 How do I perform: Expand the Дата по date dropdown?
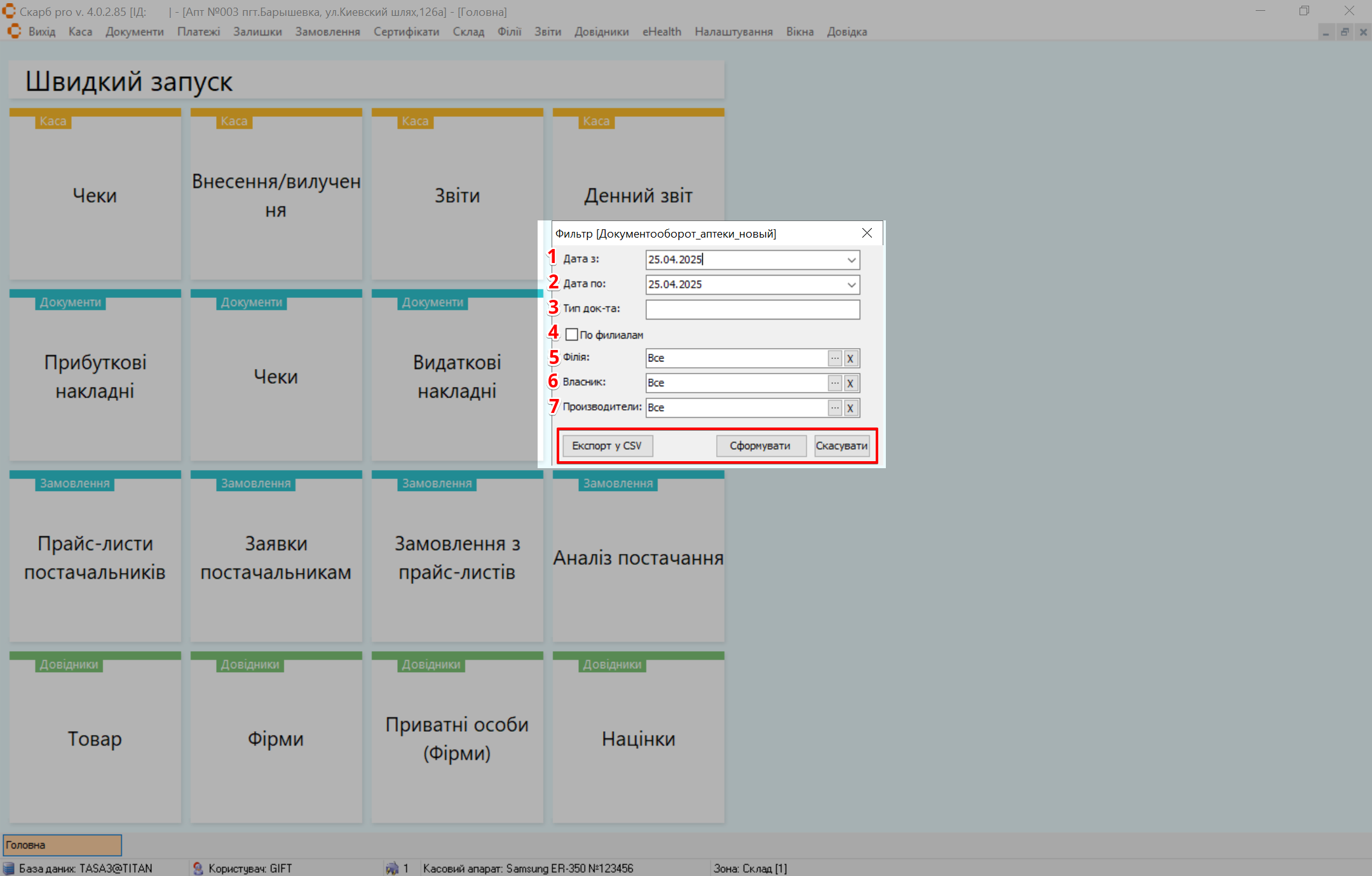[x=851, y=285]
